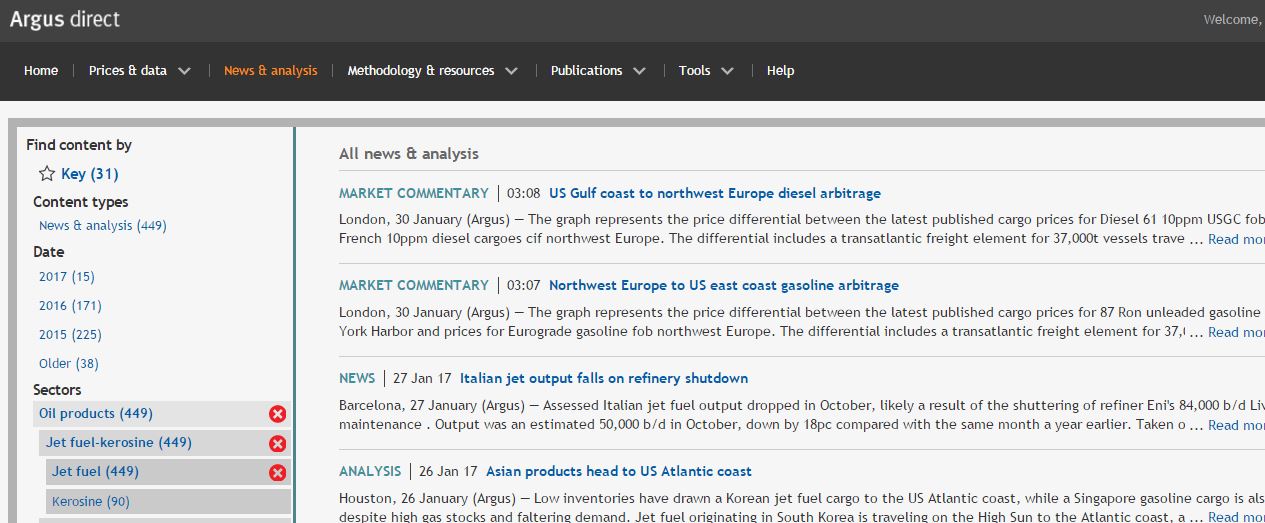Open the Help menu item
The image size is (1265, 523).
(x=780, y=71)
